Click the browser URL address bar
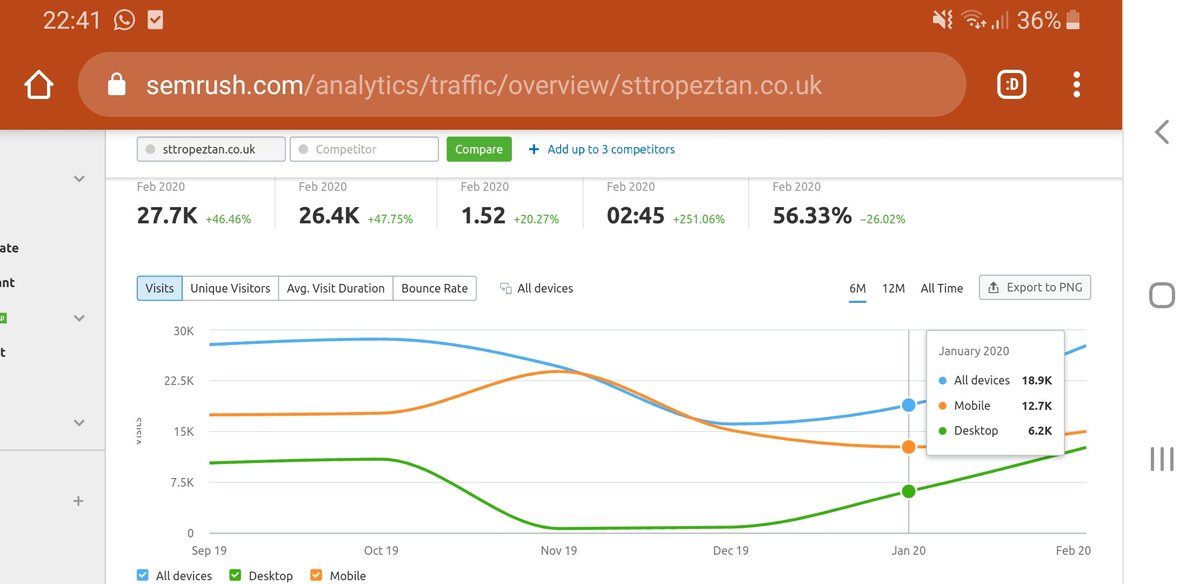 click(522, 85)
